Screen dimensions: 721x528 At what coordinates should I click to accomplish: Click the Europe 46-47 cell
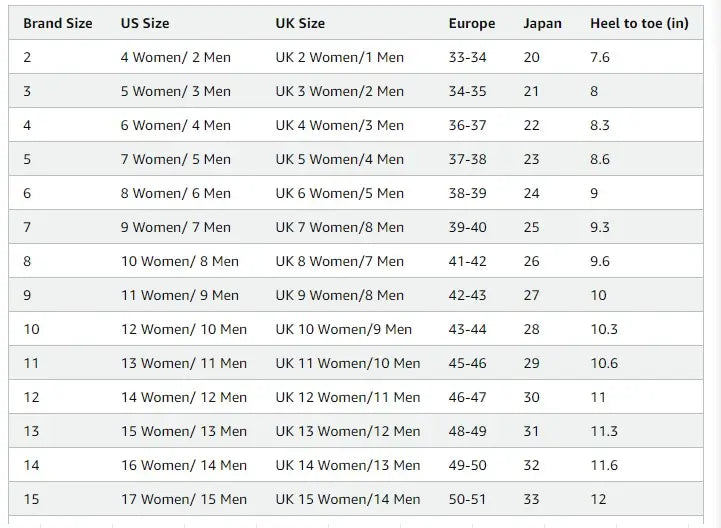pyautogui.click(x=468, y=397)
